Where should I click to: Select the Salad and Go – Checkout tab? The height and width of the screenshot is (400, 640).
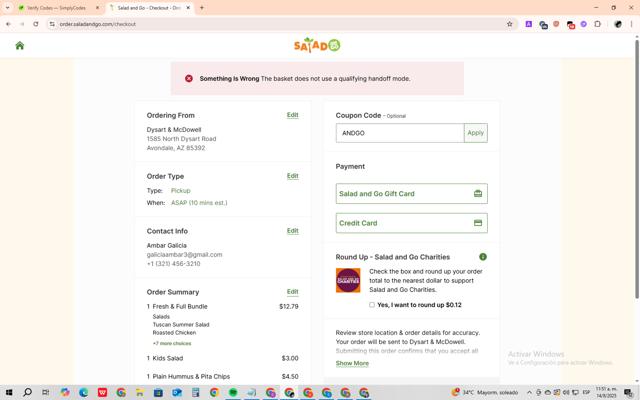(149, 8)
